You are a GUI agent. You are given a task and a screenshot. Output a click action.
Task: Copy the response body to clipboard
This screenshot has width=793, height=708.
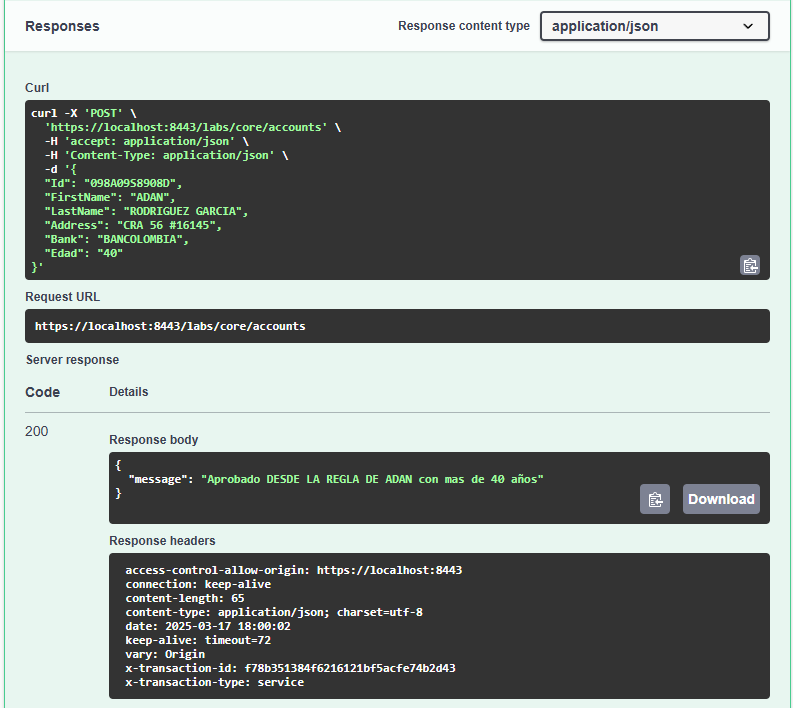[654, 499]
